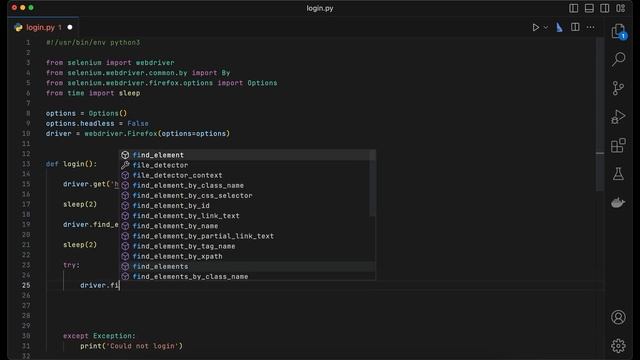Click 'from selenium import webdriver' line

point(110,63)
